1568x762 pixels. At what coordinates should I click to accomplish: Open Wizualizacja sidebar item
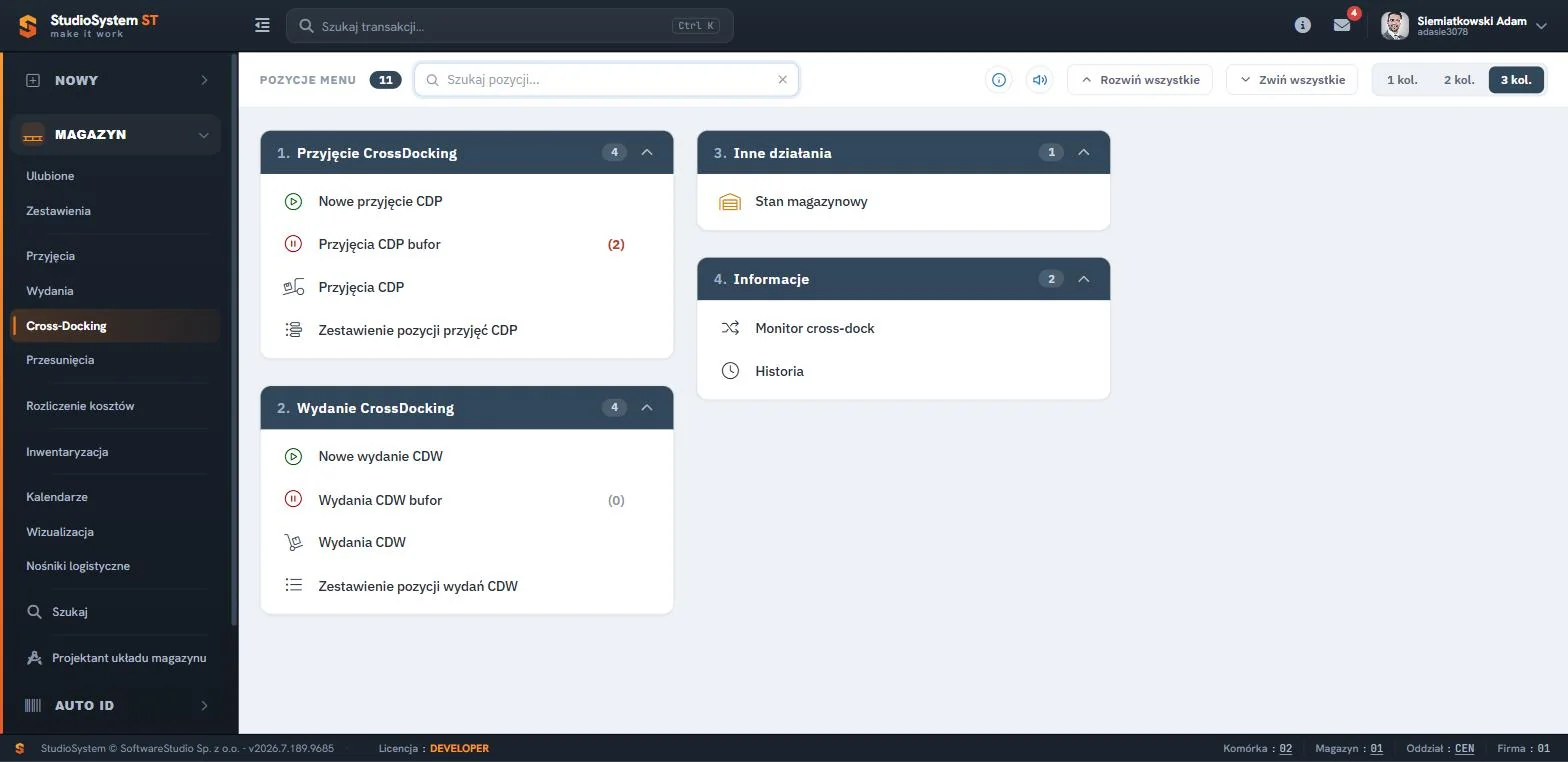60,532
